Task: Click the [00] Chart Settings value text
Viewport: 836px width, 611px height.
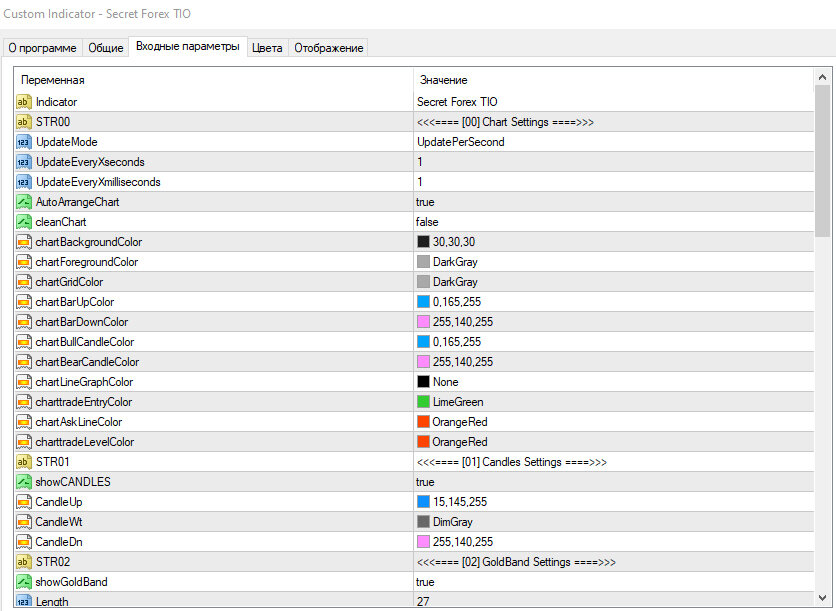Action: click(x=505, y=122)
